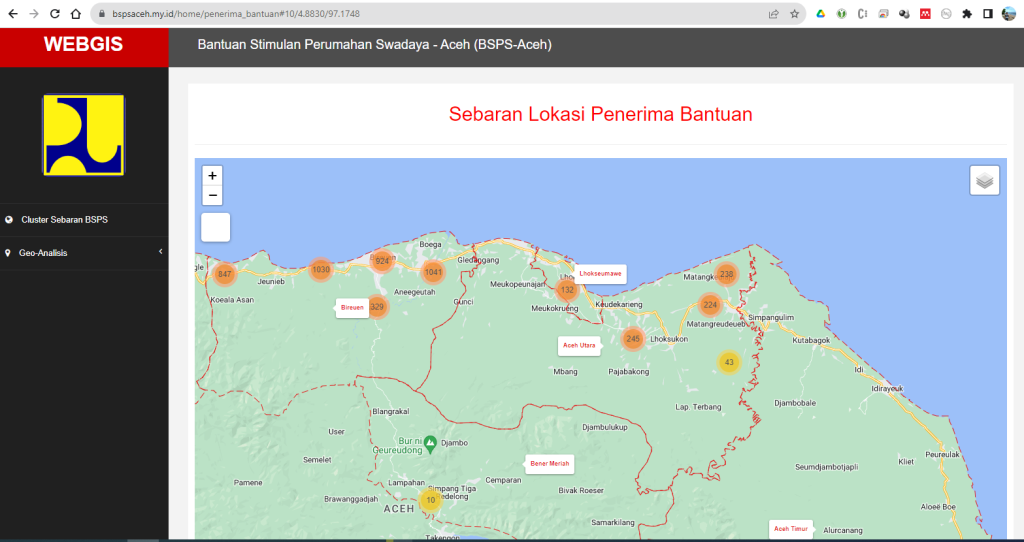The width and height of the screenshot is (1024, 542).
Task: Click the Bur ni Geureudong green map pin
Action: [x=430, y=445]
